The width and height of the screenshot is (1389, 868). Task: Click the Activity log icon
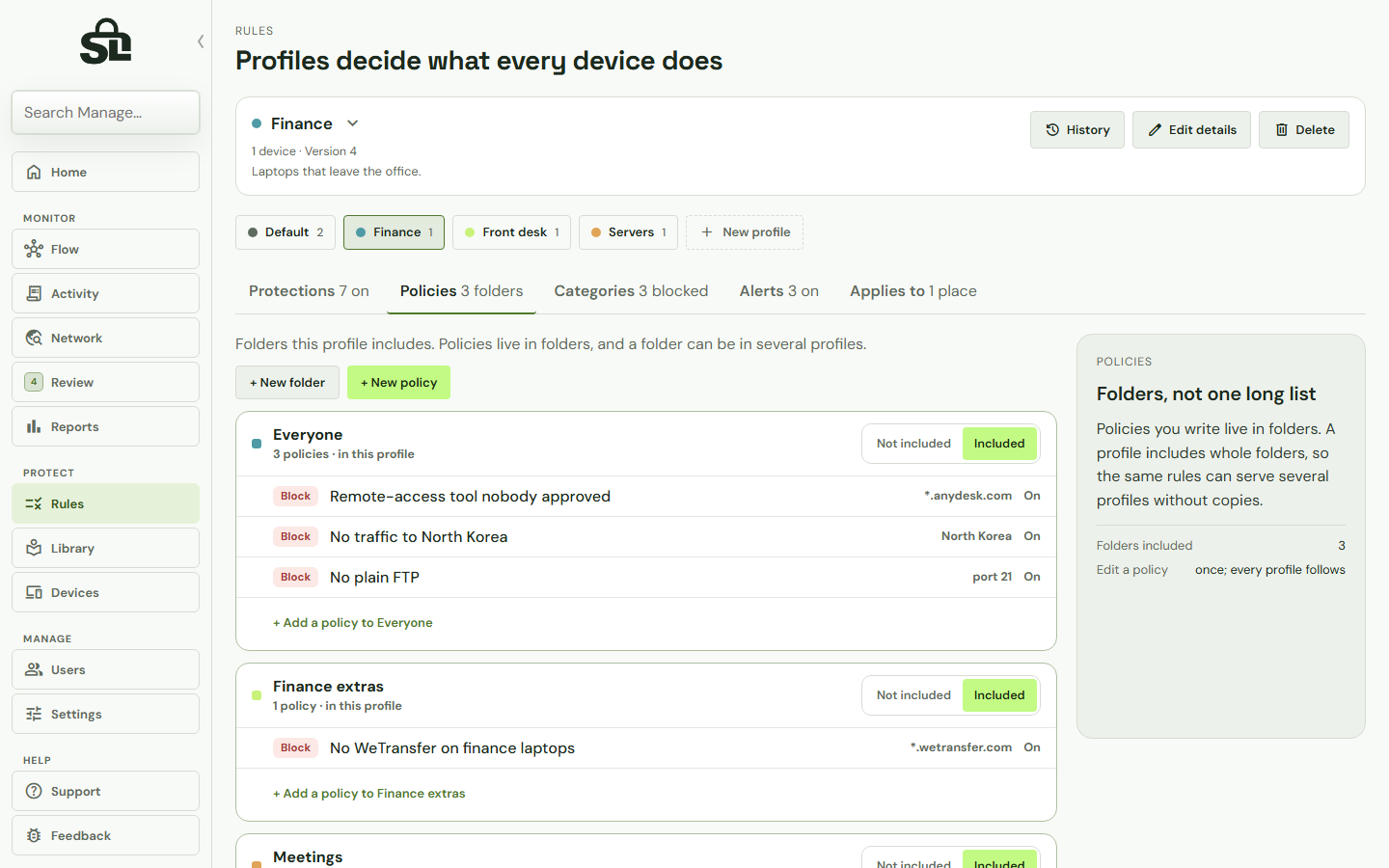34,293
